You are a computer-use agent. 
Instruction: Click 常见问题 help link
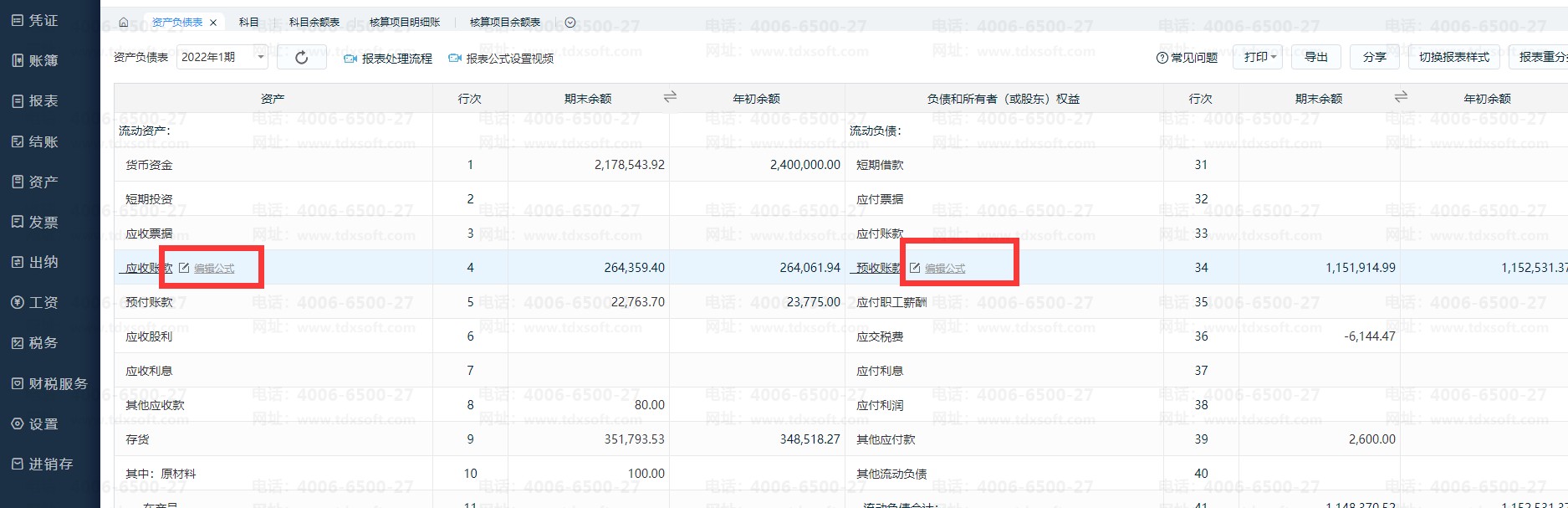tap(1187, 58)
